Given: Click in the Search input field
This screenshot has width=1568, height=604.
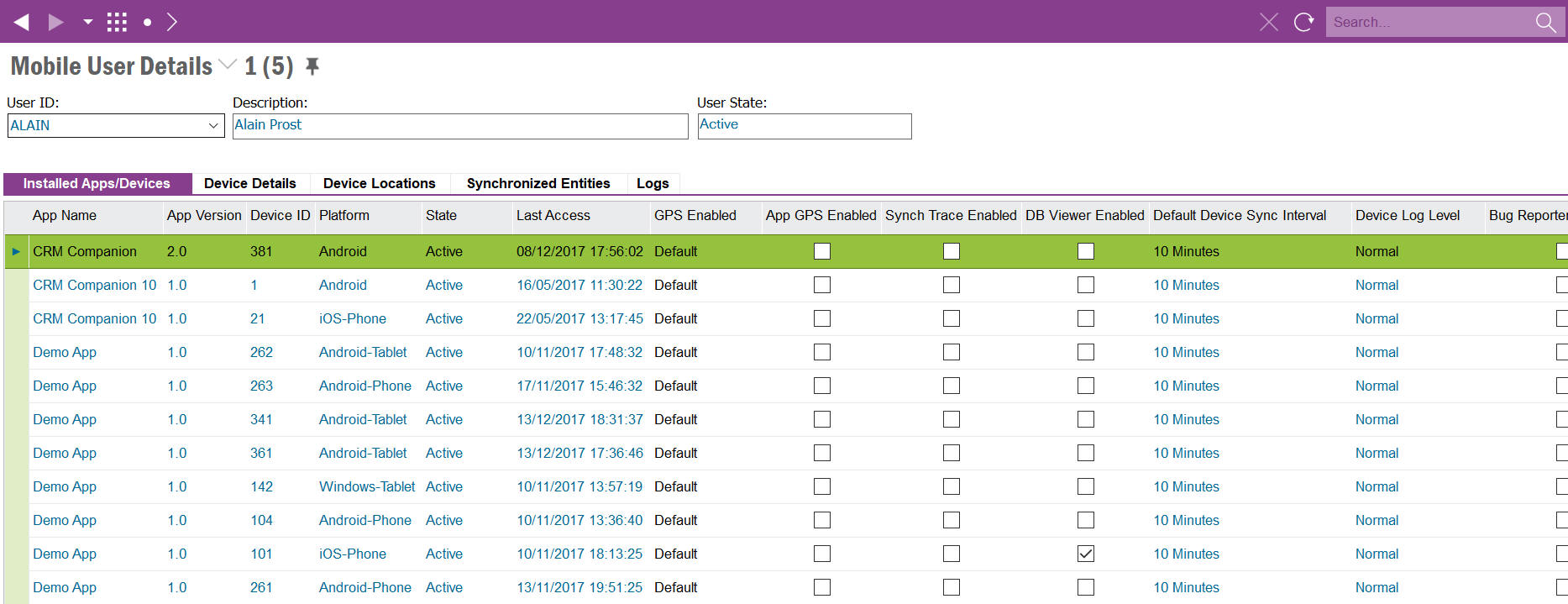Looking at the screenshot, I should coord(1428,22).
